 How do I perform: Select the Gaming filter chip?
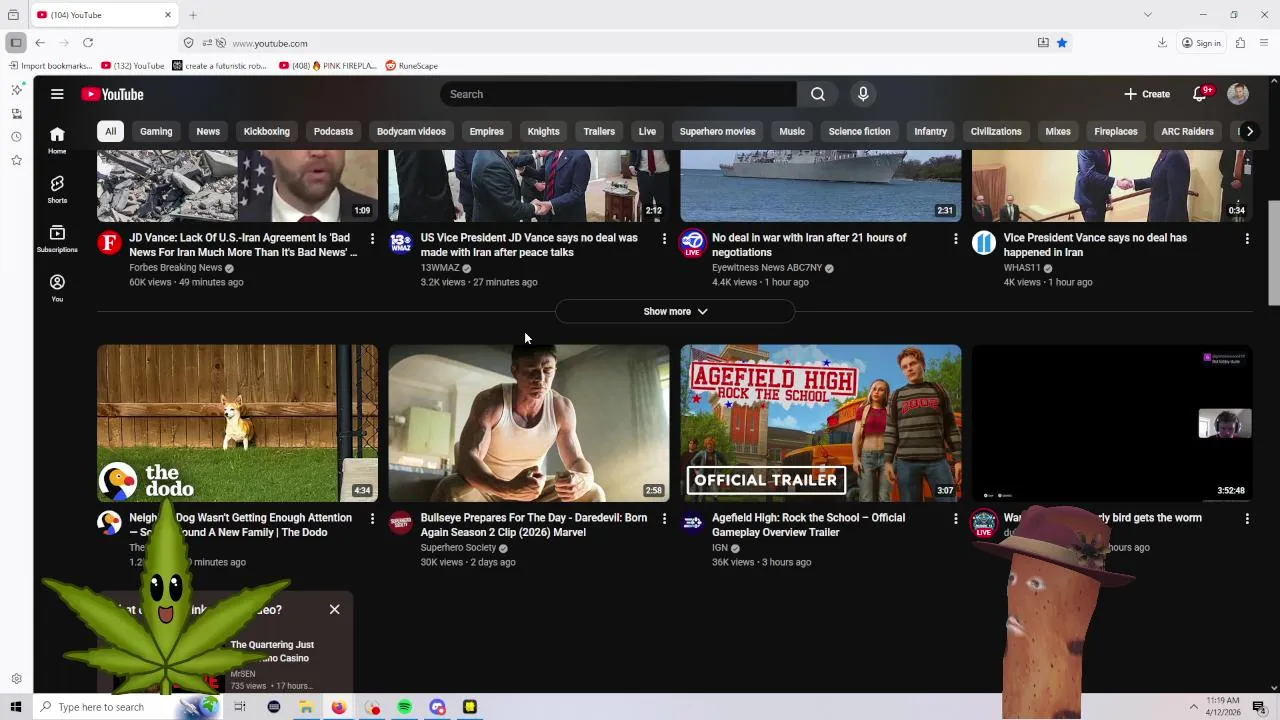pyautogui.click(x=156, y=131)
